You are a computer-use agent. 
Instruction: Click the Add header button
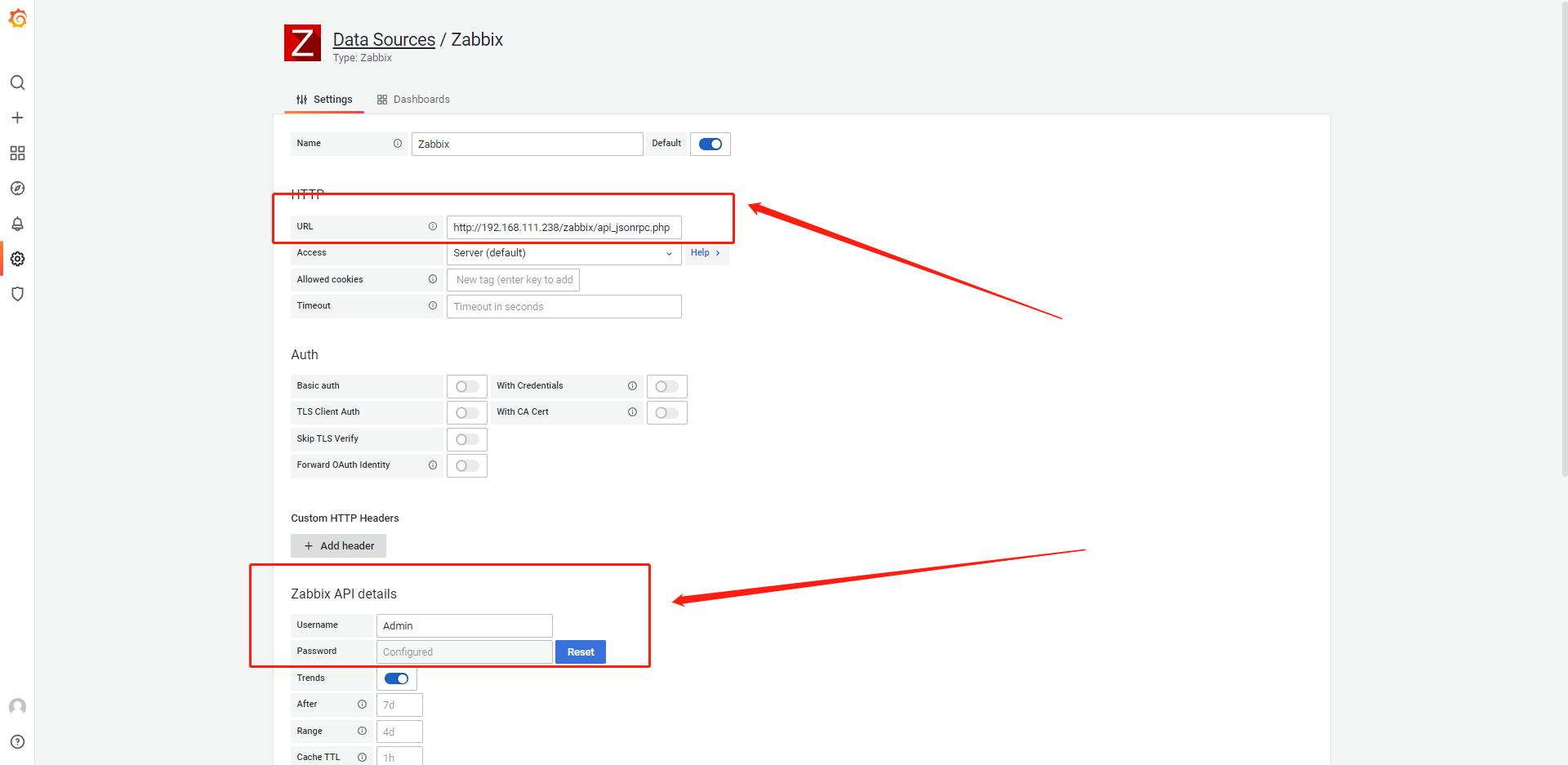338,546
